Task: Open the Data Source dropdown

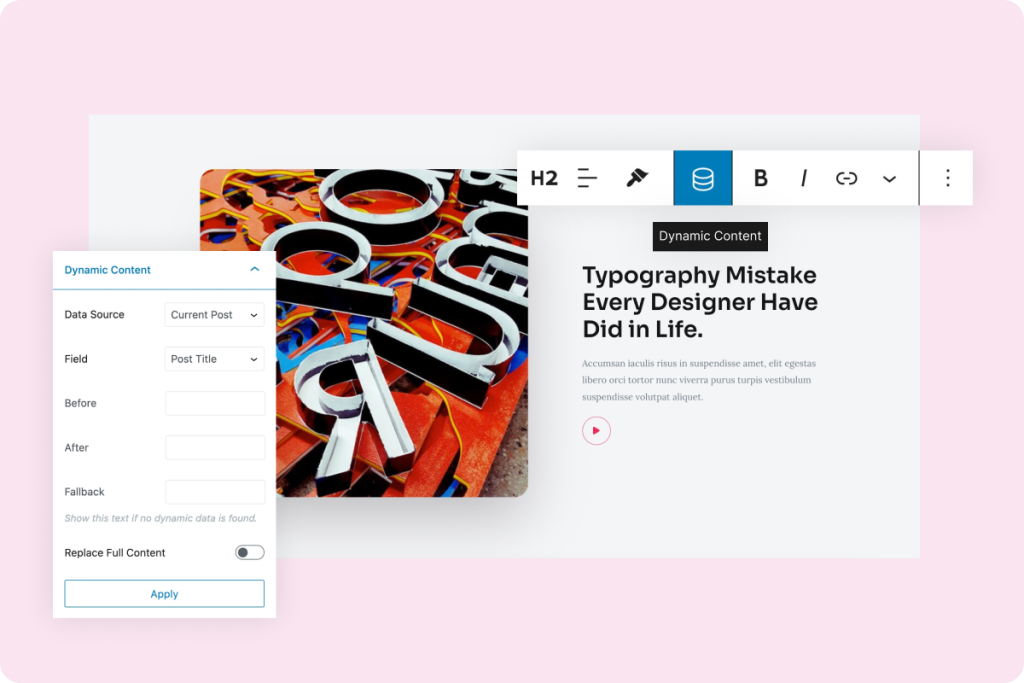Action: [214, 314]
